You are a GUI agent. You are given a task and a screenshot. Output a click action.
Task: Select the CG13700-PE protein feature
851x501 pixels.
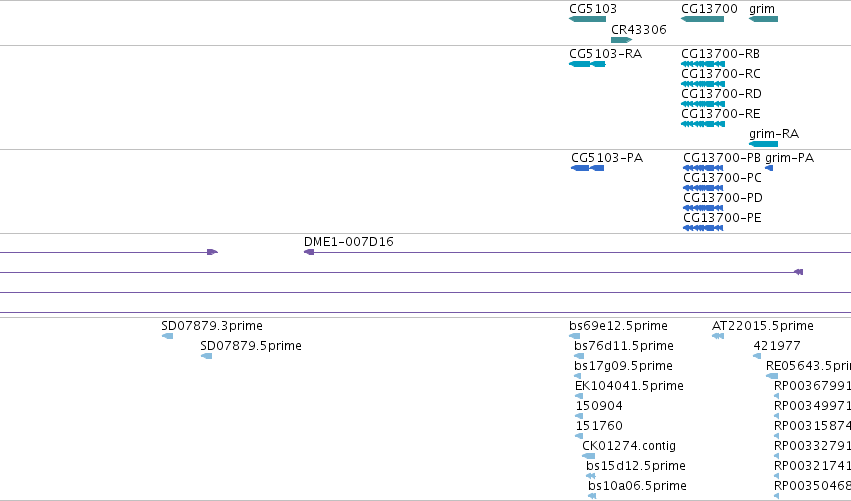coord(722,218)
